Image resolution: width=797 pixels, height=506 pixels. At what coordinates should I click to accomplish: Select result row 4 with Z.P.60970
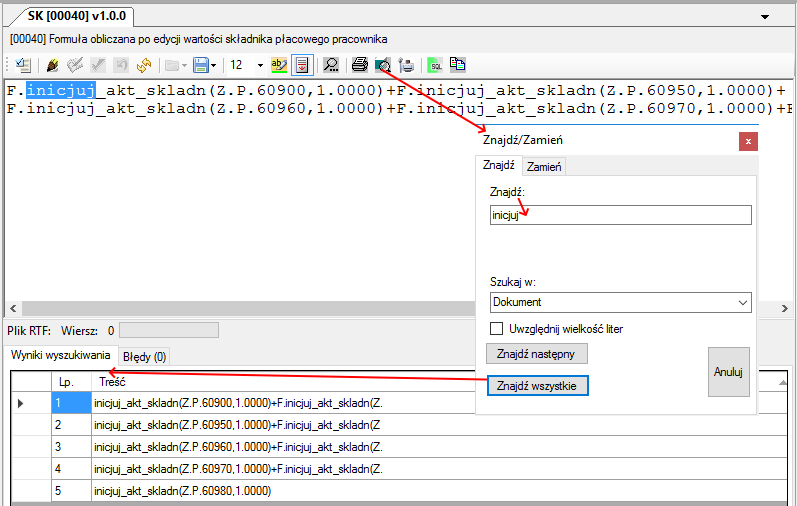click(x=399, y=468)
